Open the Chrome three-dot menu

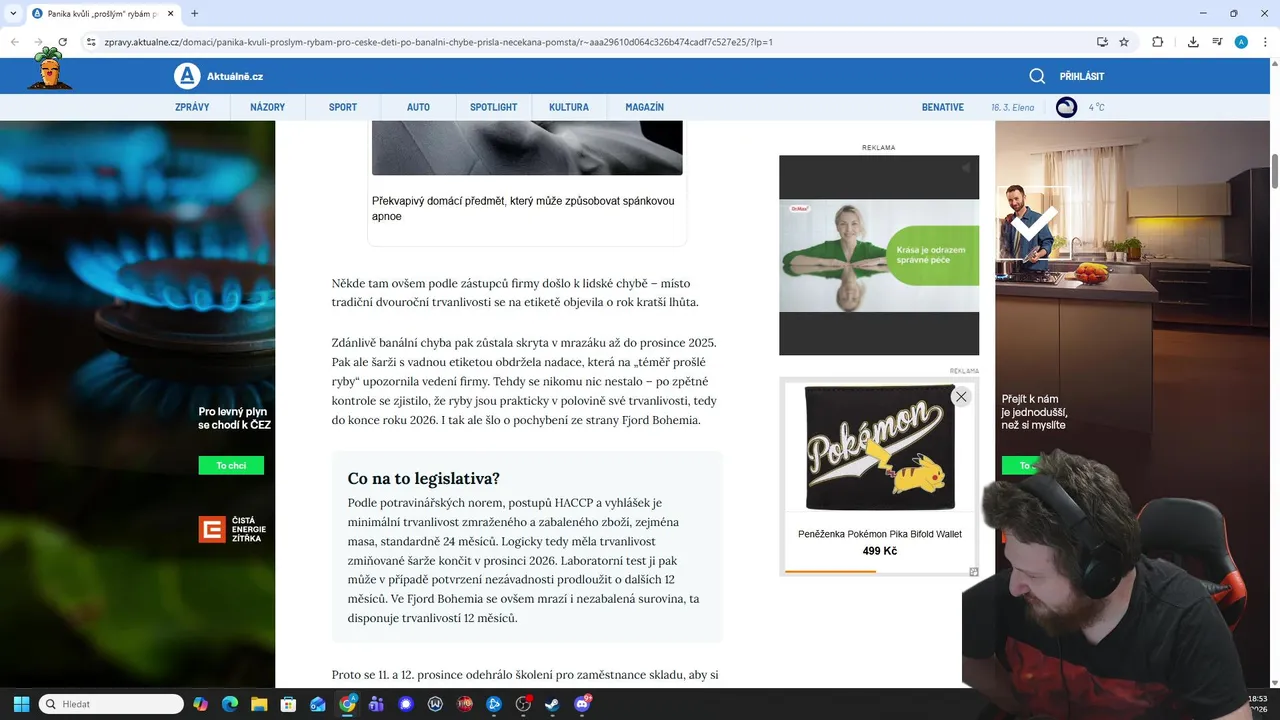(x=1264, y=42)
